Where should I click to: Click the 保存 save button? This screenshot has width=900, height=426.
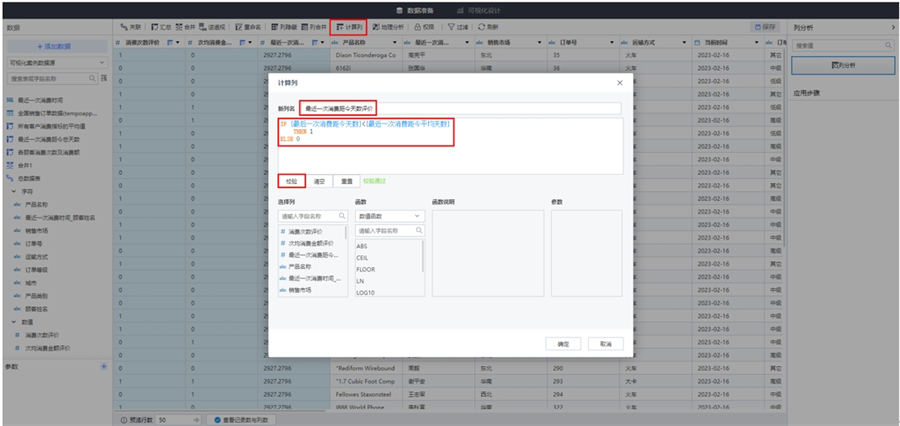[x=765, y=27]
